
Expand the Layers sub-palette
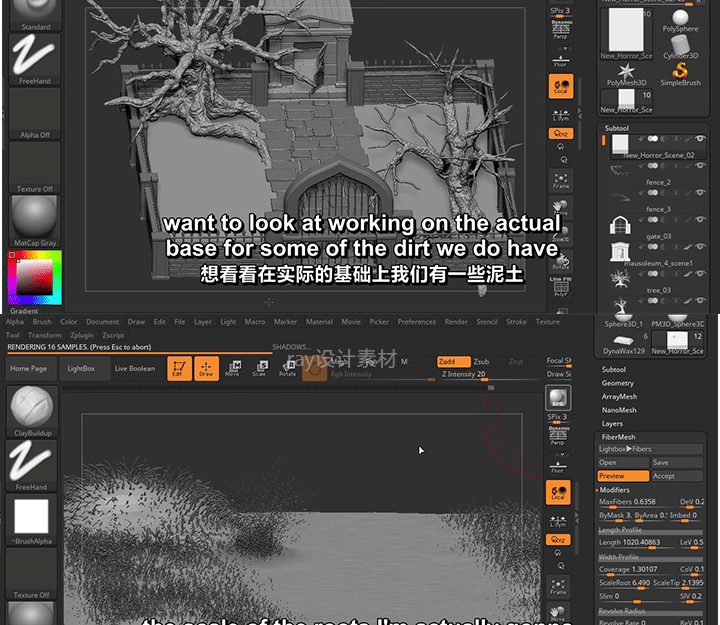tap(612, 424)
